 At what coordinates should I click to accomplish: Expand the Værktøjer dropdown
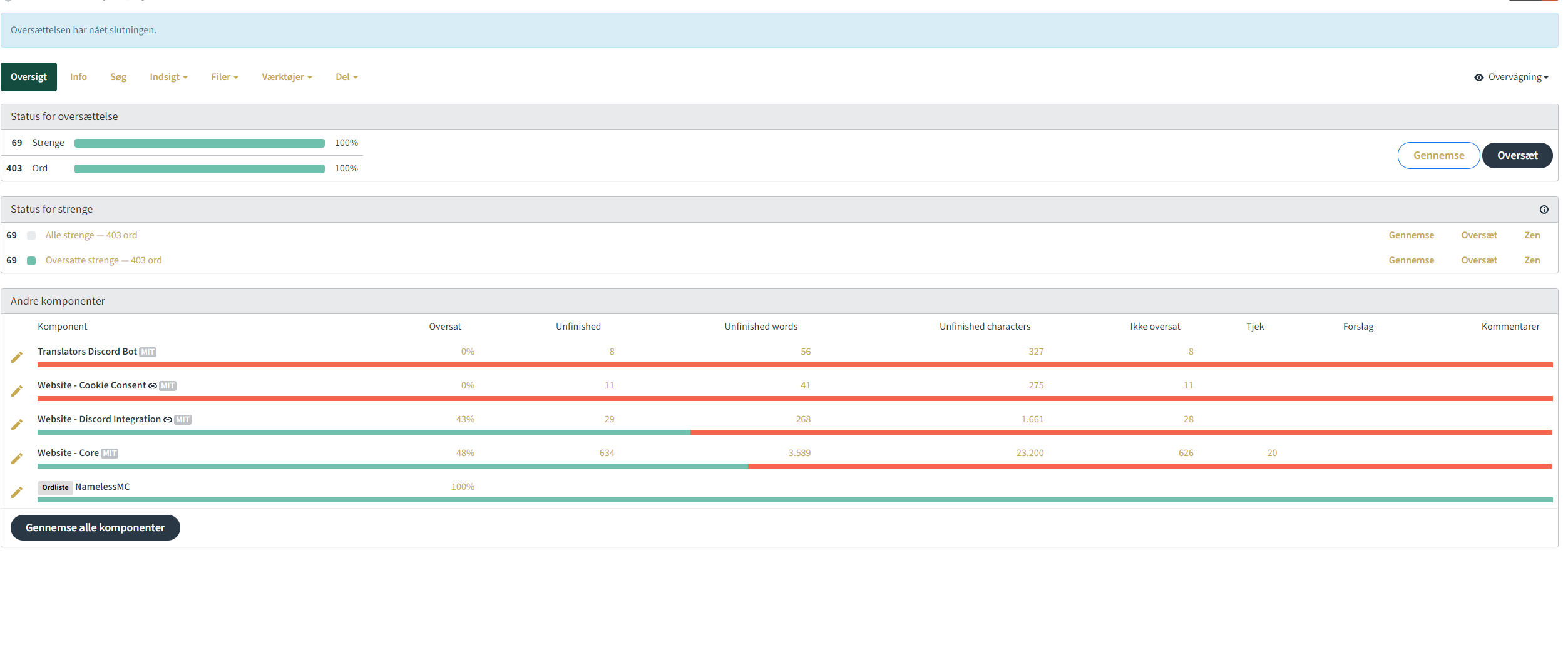287,77
